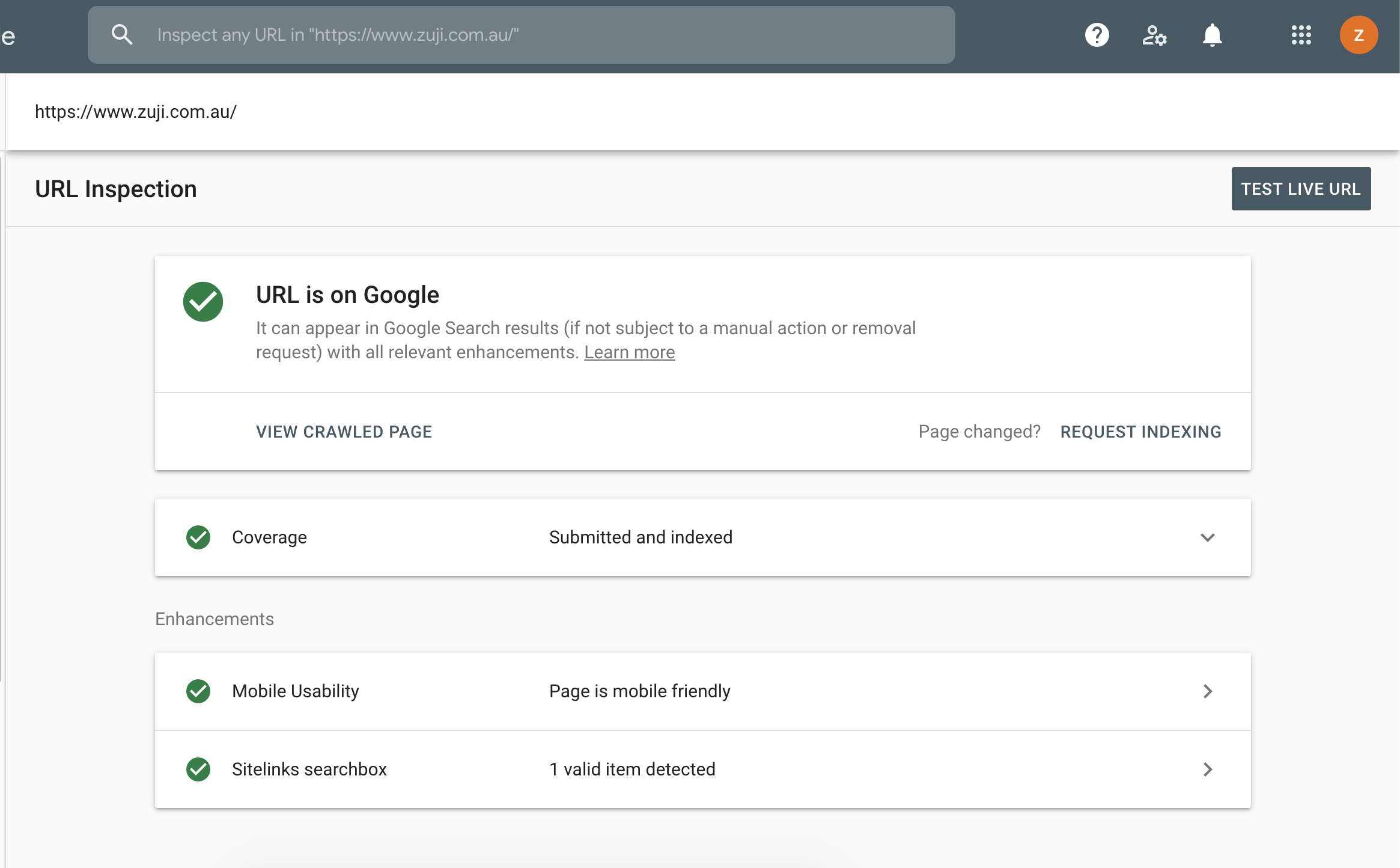
Task: Open the Google apps grid
Action: (x=1301, y=35)
